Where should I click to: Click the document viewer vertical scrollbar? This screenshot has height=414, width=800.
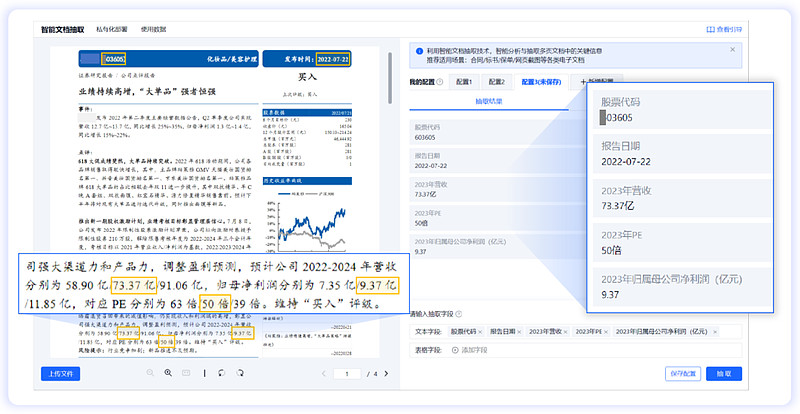[390, 78]
